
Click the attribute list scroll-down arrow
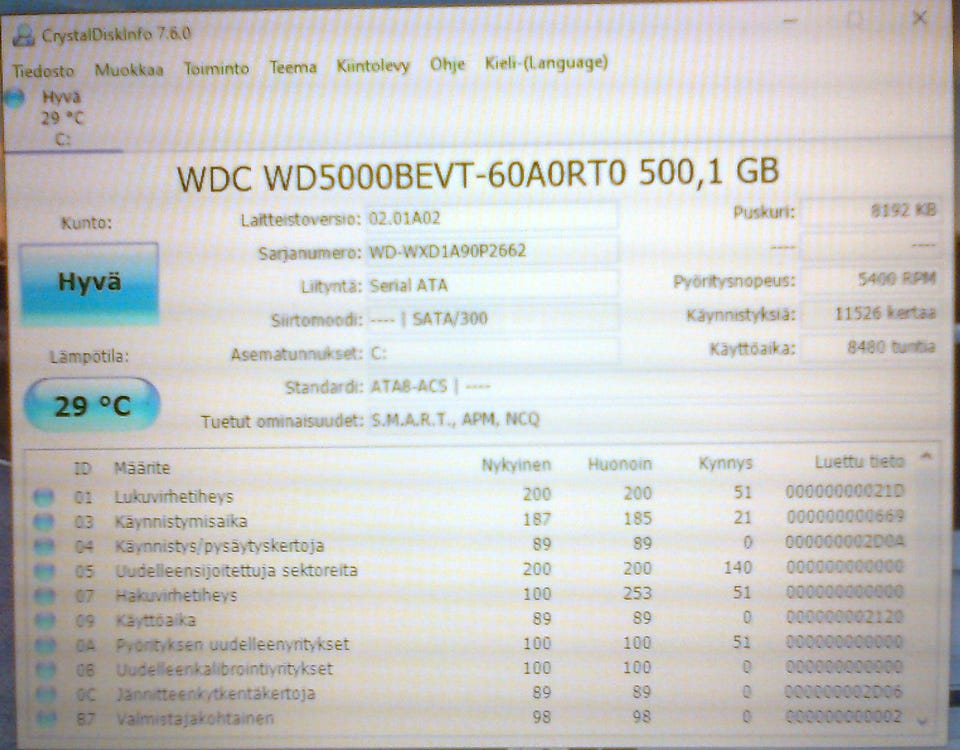924,722
